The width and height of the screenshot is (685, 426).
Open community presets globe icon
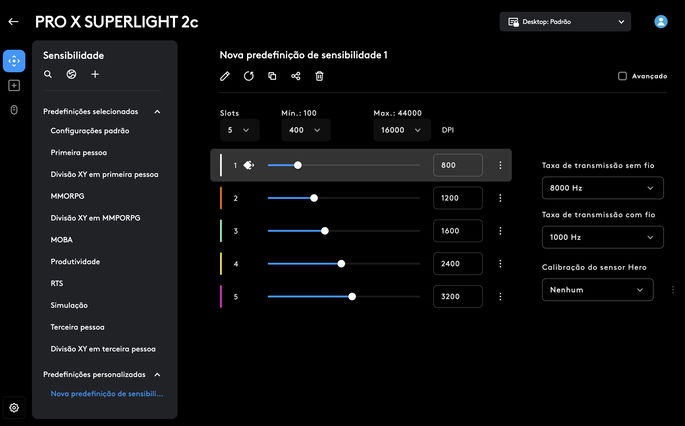coord(71,74)
